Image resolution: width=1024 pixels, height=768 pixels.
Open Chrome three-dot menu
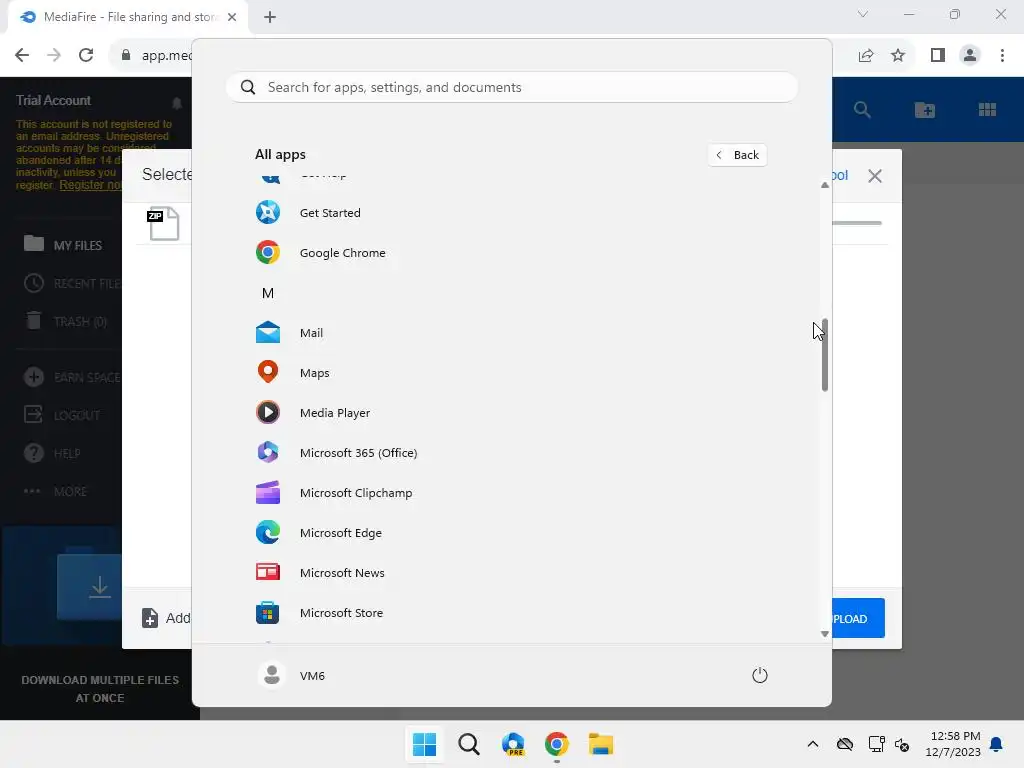1002,56
